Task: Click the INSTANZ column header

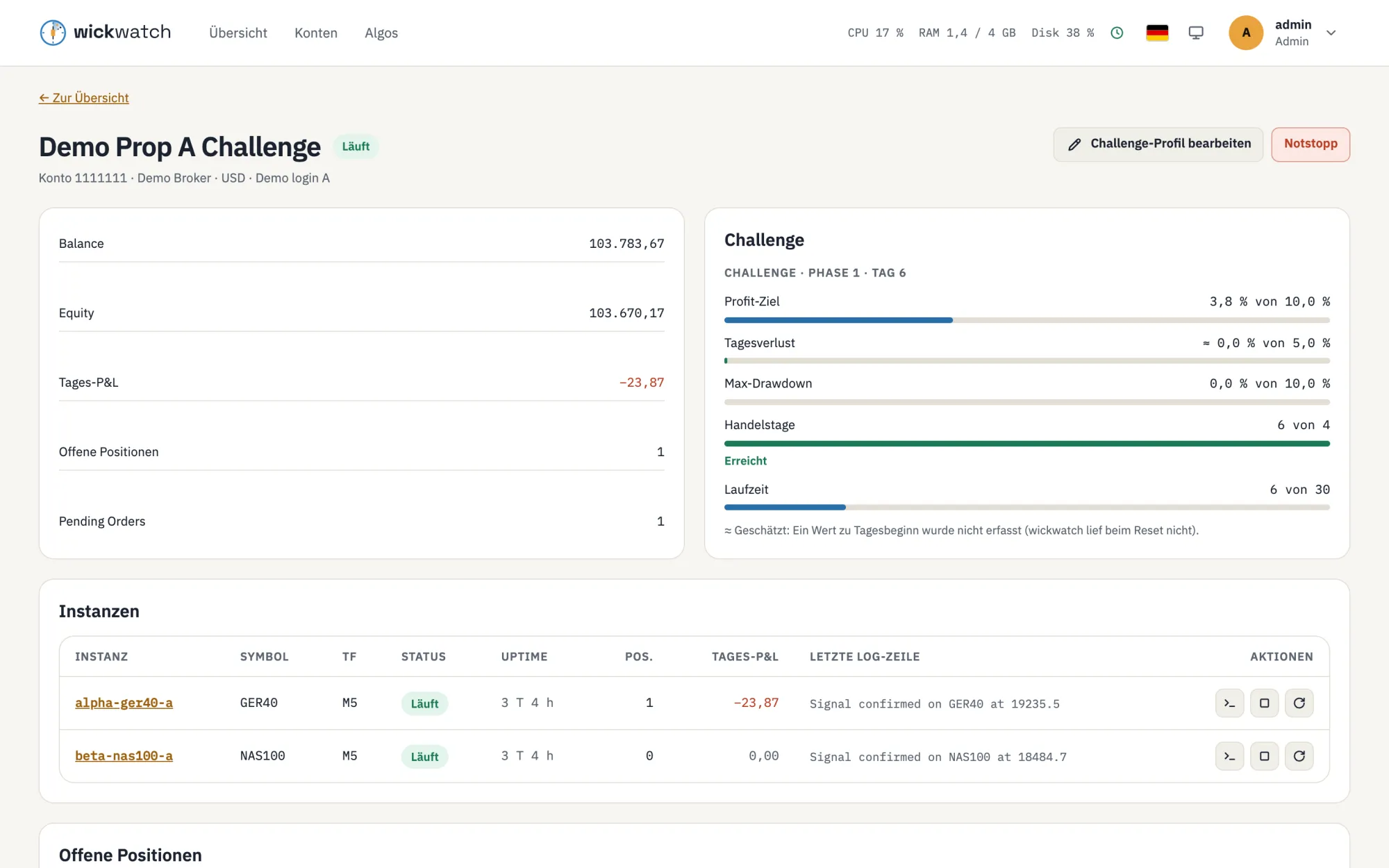Action: tap(101, 657)
